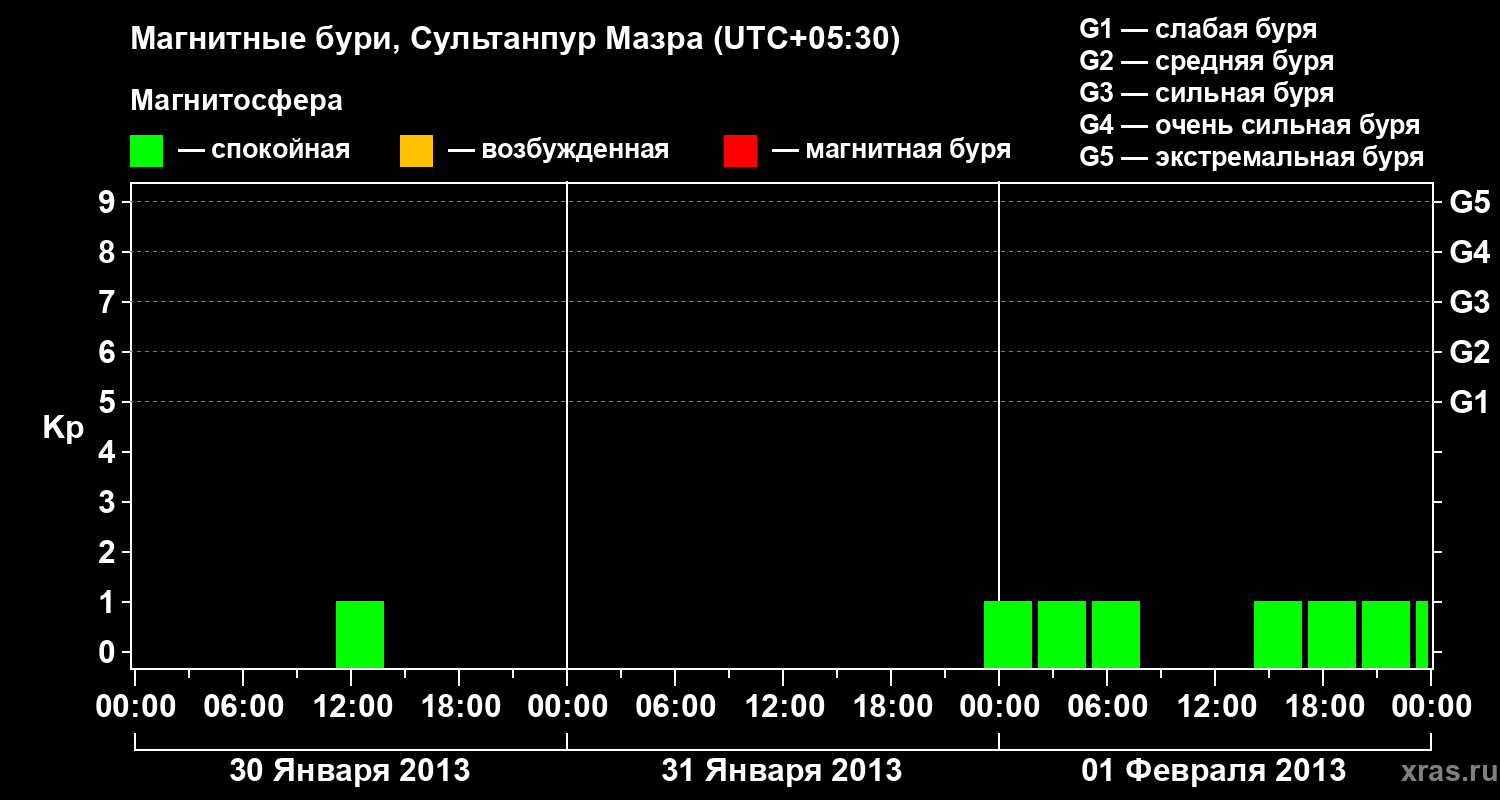Viewport: 1500px width, 800px height.
Task: Click the '01 Февраля 2013' date label
Action: point(1214,771)
